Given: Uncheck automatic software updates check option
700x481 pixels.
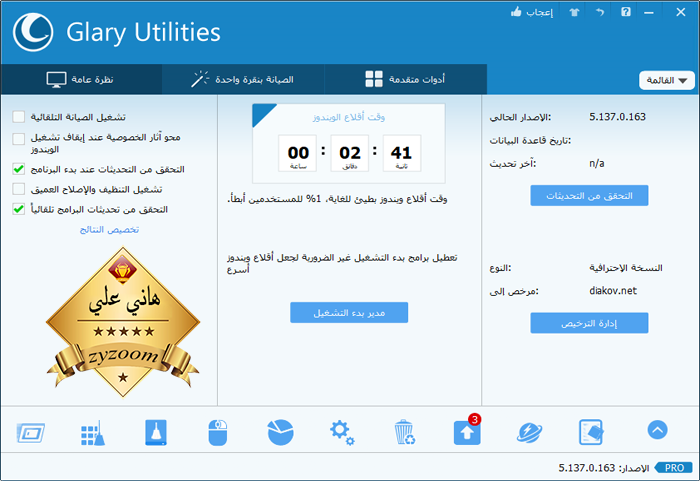Looking at the screenshot, I should [x=19, y=209].
